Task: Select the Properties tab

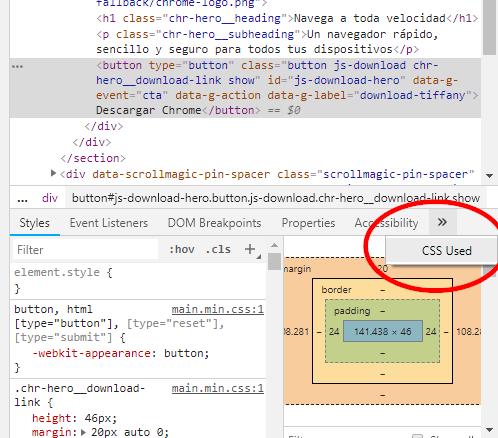Action: [x=308, y=223]
